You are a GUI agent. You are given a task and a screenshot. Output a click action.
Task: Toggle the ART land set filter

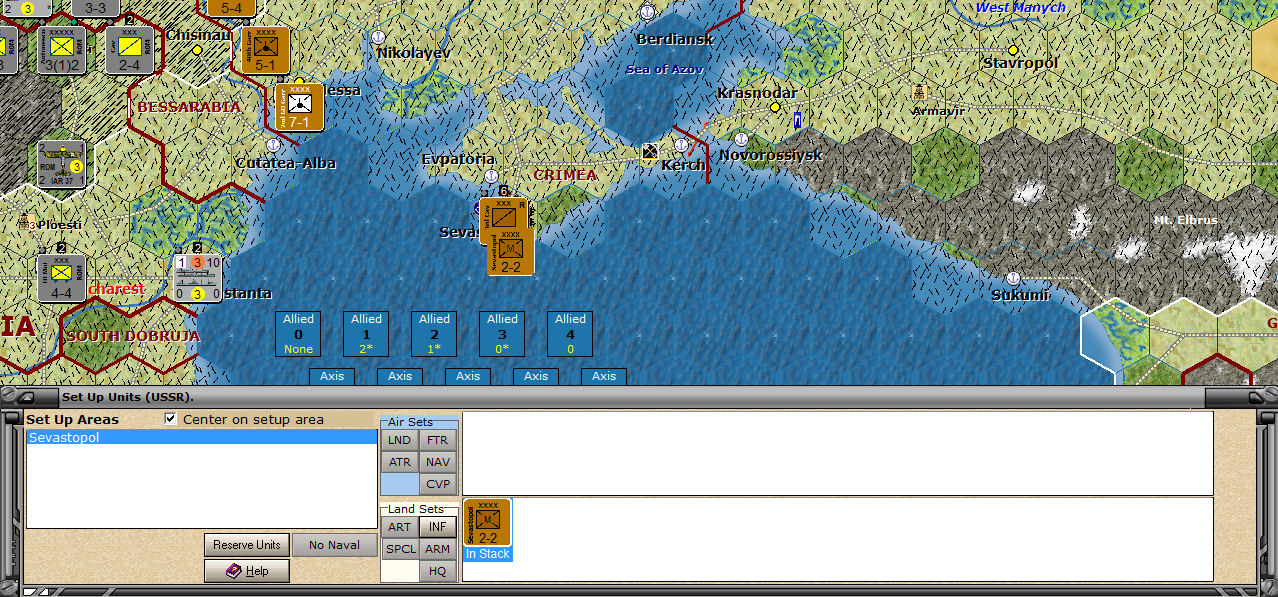tap(399, 527)
